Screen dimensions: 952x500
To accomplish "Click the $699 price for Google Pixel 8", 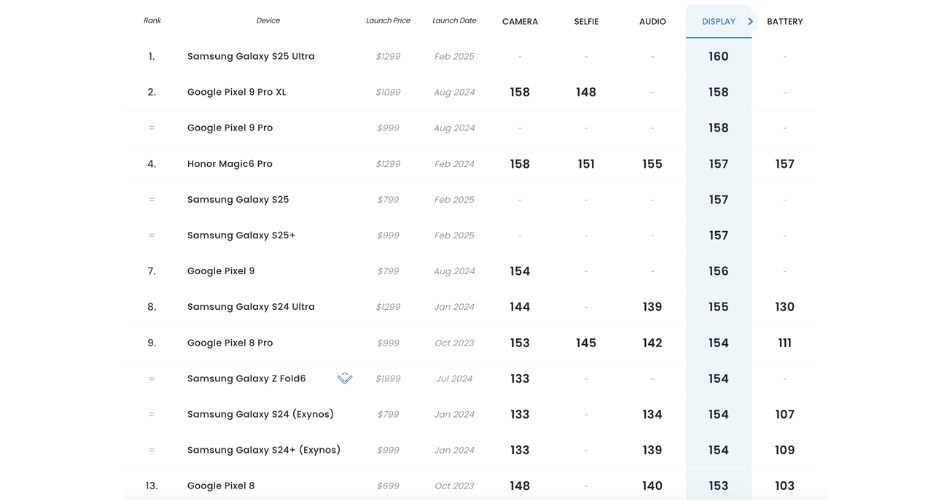I will pos(388,486).
